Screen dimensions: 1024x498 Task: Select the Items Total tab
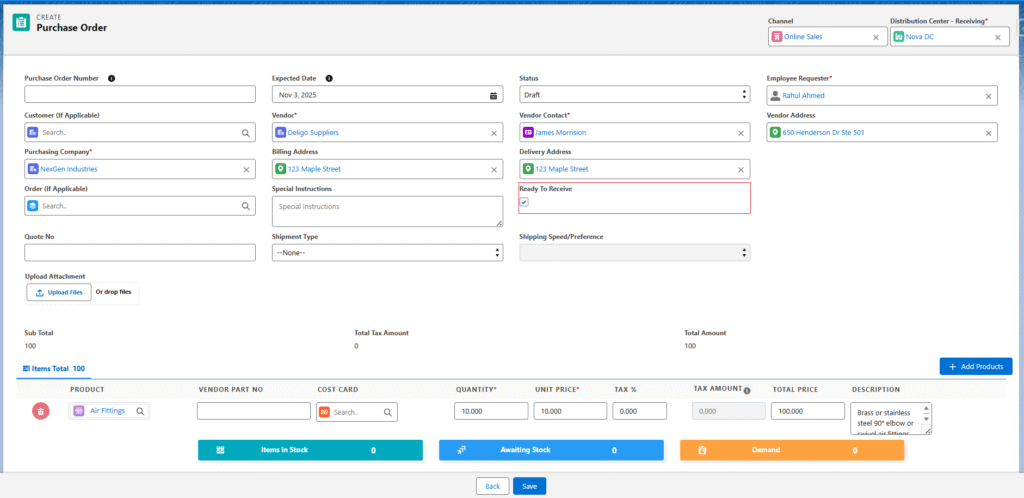coord(53,369)
